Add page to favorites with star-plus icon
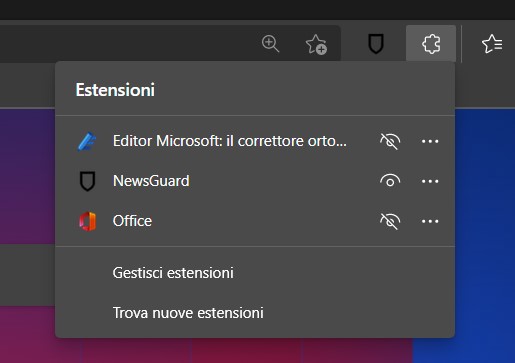This screenshot has height=363, width=515. [316, 44]
